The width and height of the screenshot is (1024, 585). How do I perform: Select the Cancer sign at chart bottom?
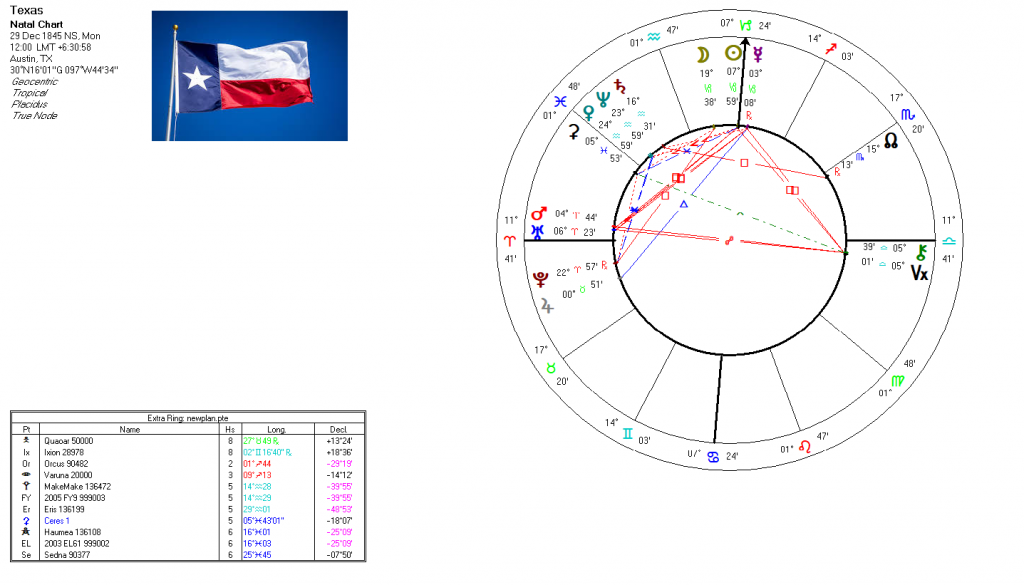(713, 457)
